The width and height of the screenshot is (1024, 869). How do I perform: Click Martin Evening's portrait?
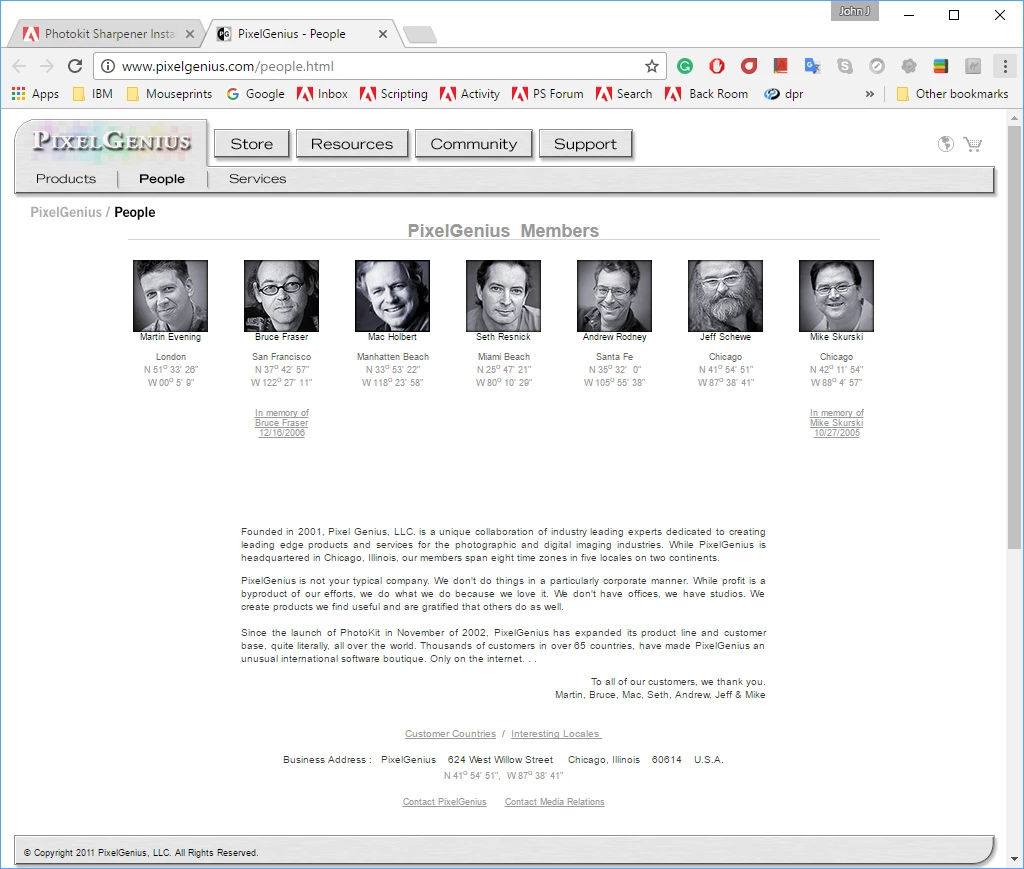click(170, 296)
